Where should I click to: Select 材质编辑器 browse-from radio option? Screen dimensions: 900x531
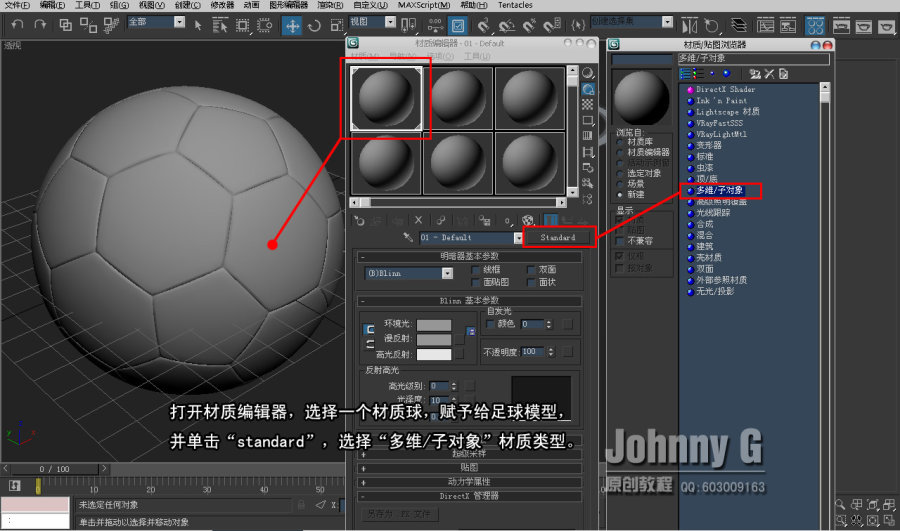620,152
